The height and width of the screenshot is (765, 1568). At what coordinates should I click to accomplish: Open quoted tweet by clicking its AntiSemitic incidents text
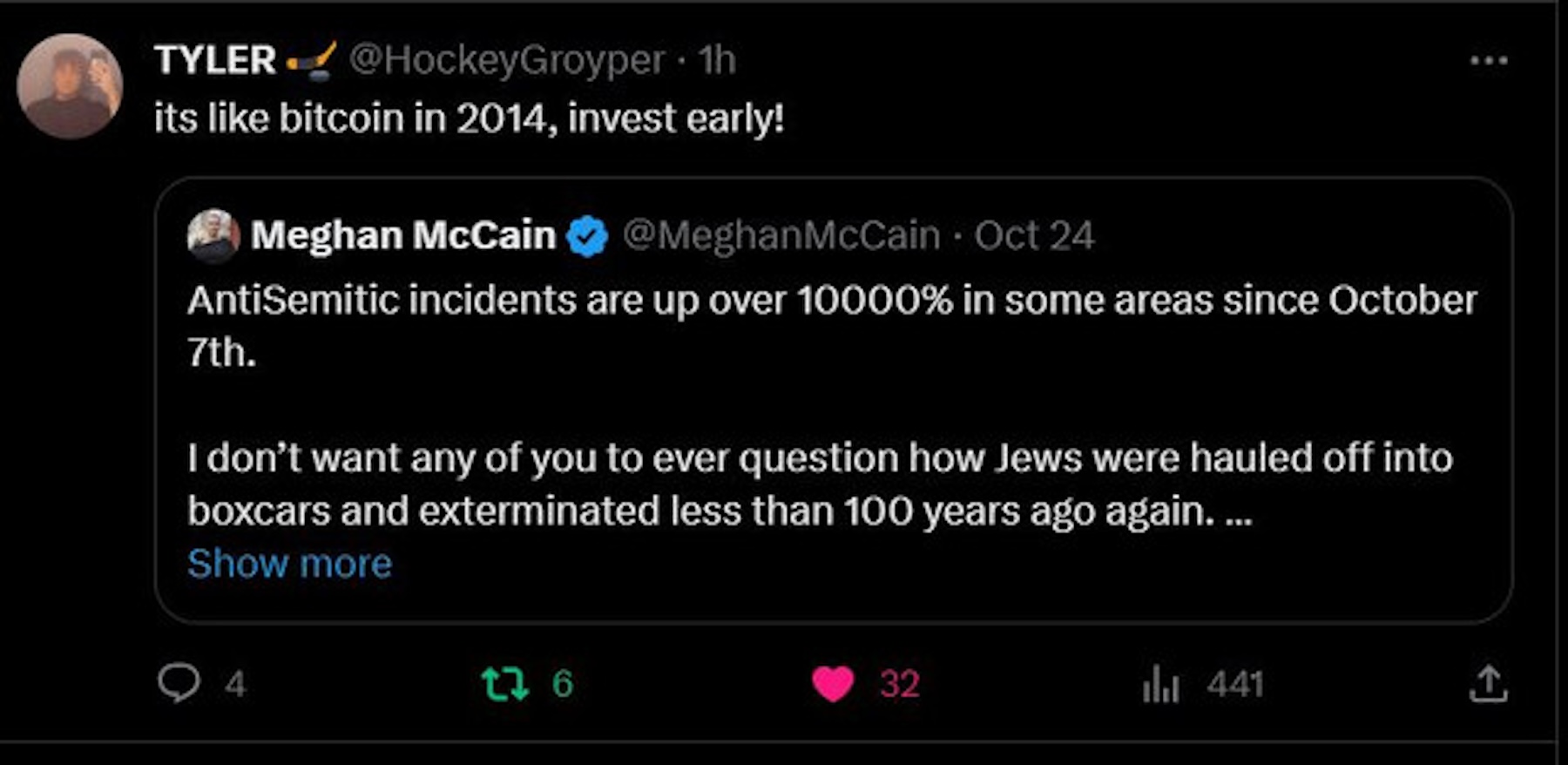(x=831, y=301)
